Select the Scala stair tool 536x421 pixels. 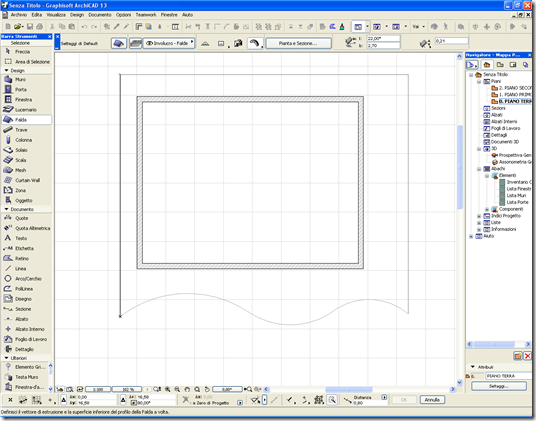tap(26, 160)
